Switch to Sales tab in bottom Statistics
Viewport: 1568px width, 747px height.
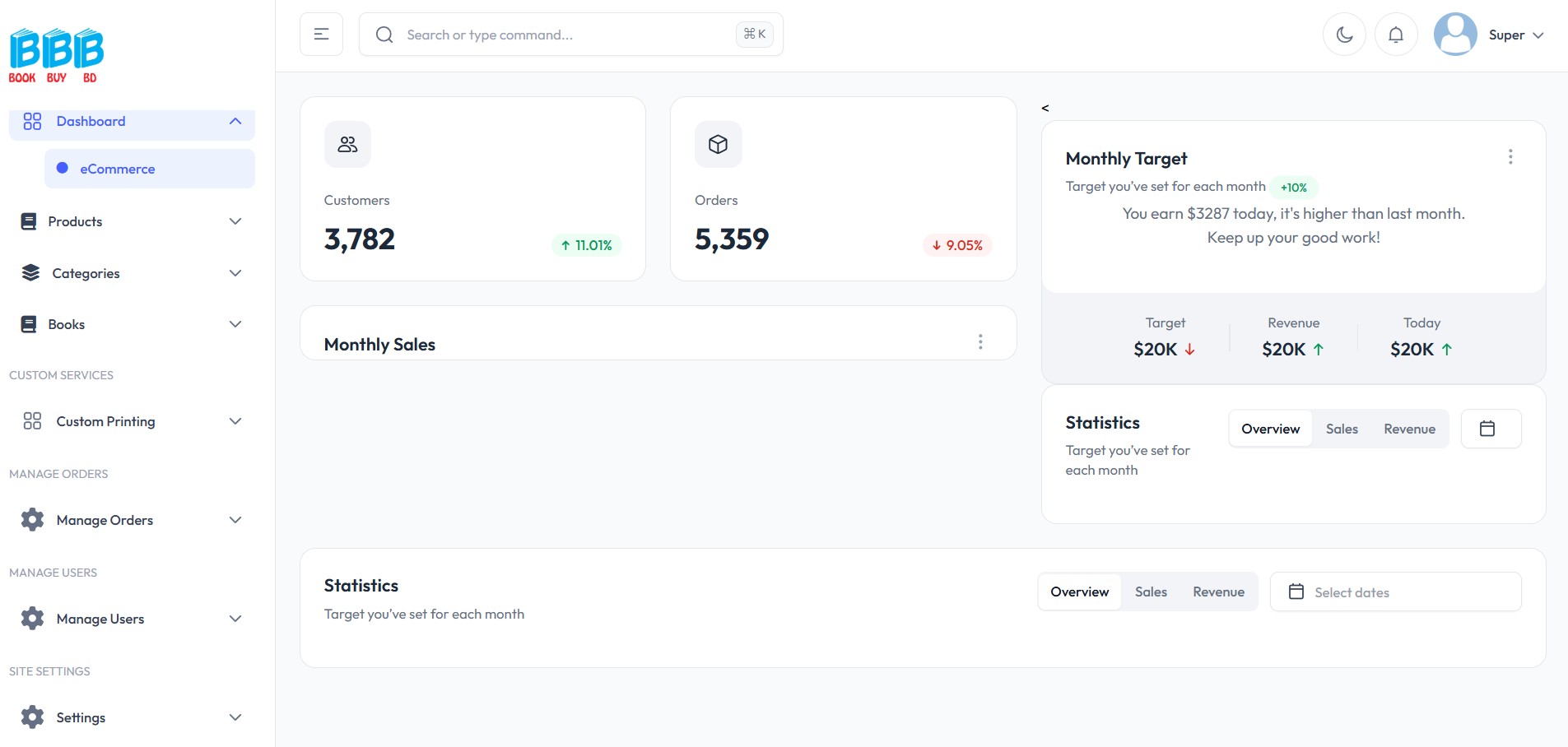coord(1151,592)
